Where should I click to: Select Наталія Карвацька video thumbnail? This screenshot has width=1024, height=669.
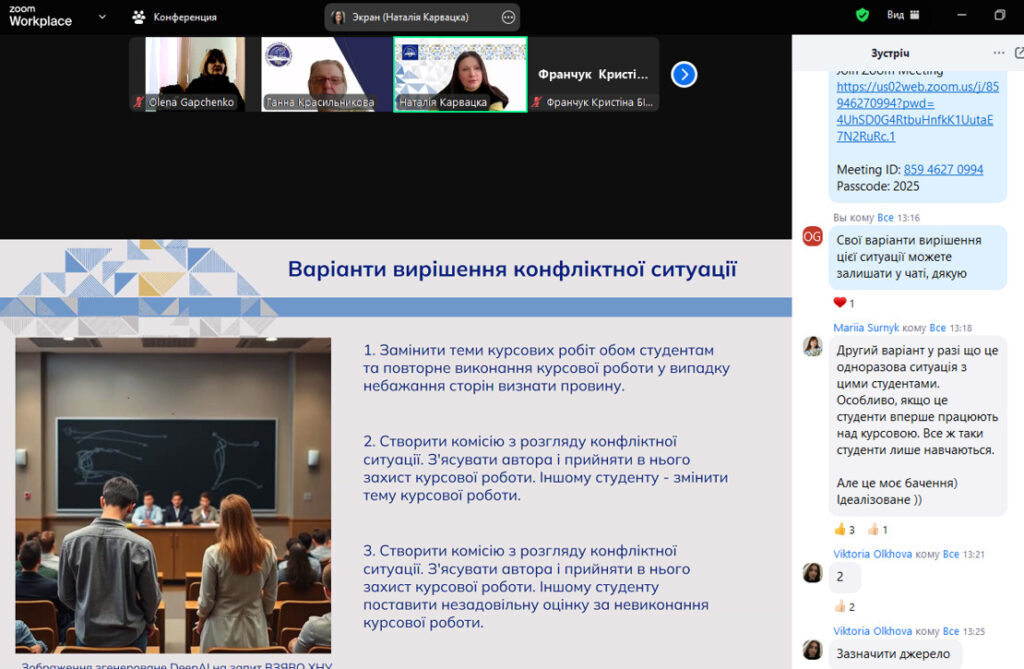[x=460, y=74]
